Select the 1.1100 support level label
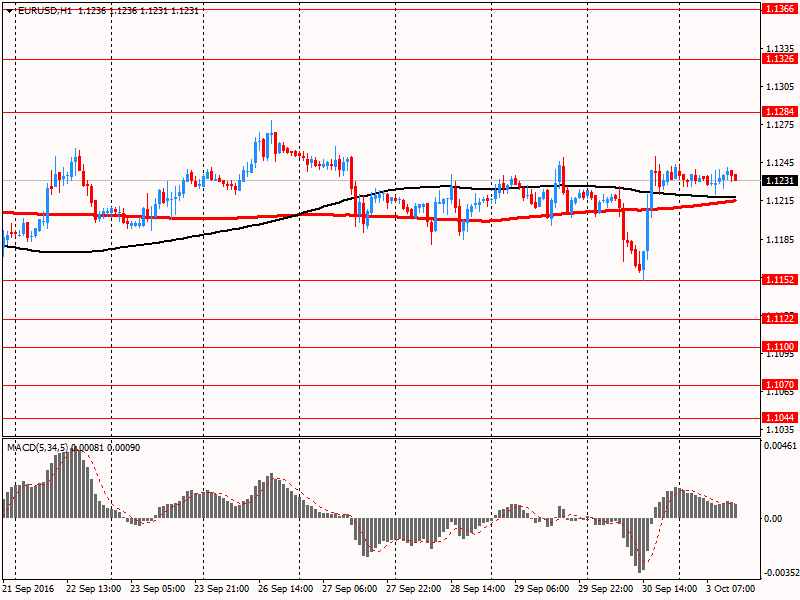800x600 pixels. click(x=780, y=347)
